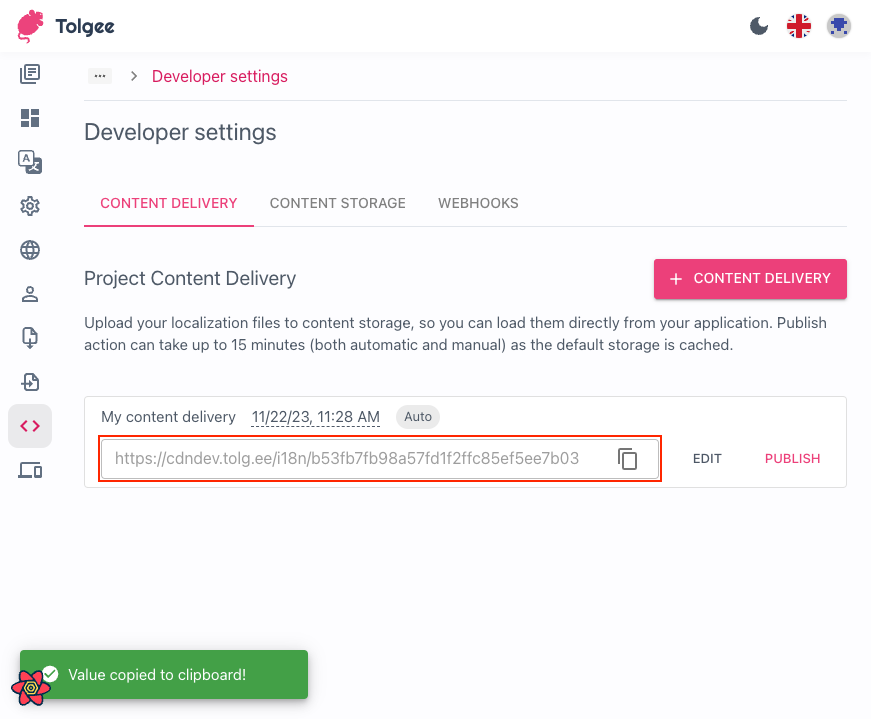Viewport: 871px width, 719px height.
Task: Select the Developer settings code icon
Action: click(x=29, y=426)
